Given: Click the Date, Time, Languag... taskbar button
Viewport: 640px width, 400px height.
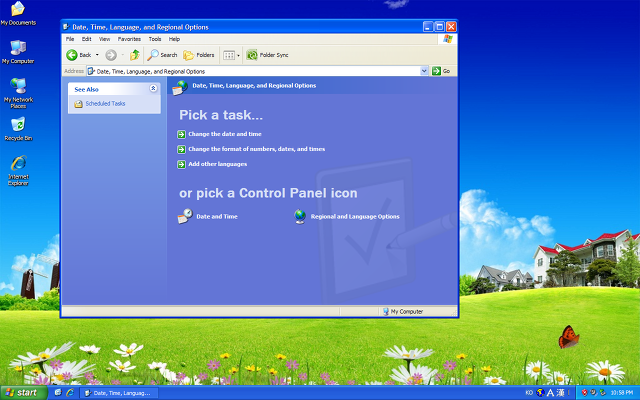Looking at the screenshot, I should pyautogui.click(x=118, y=393).
